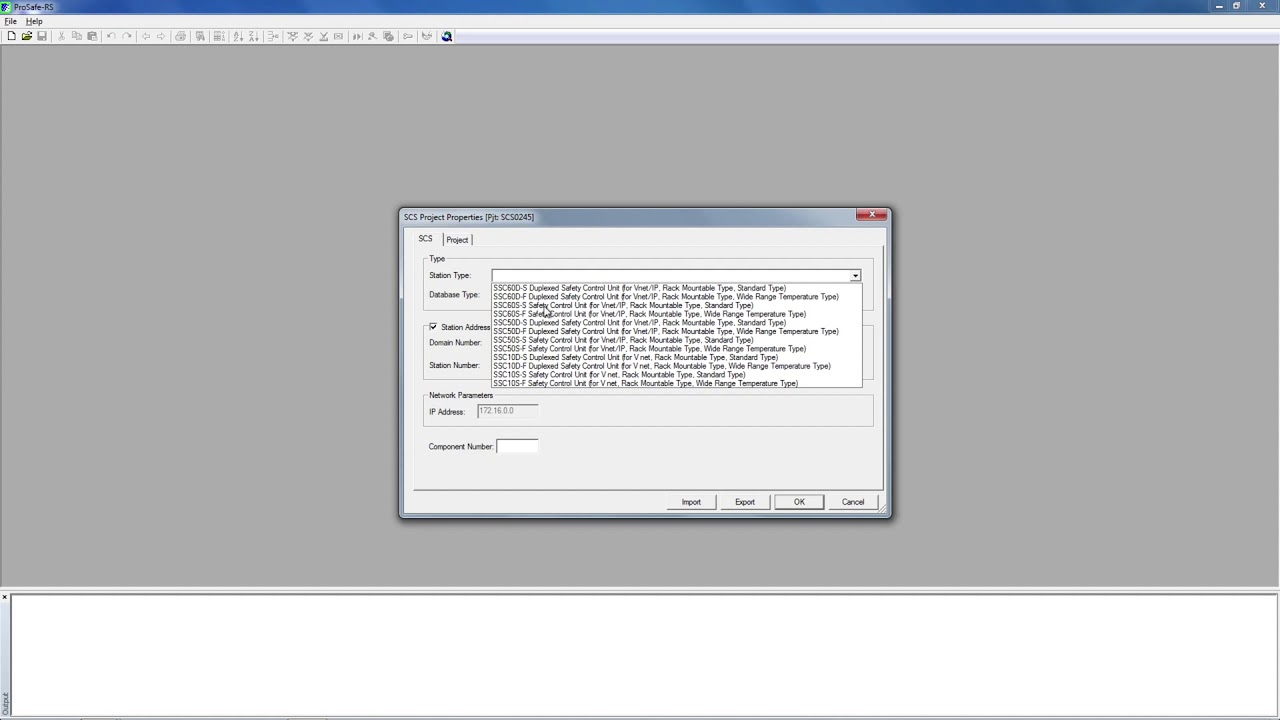Choose SSC50D-F Duplexed Wide Range option

click(676, 331)
